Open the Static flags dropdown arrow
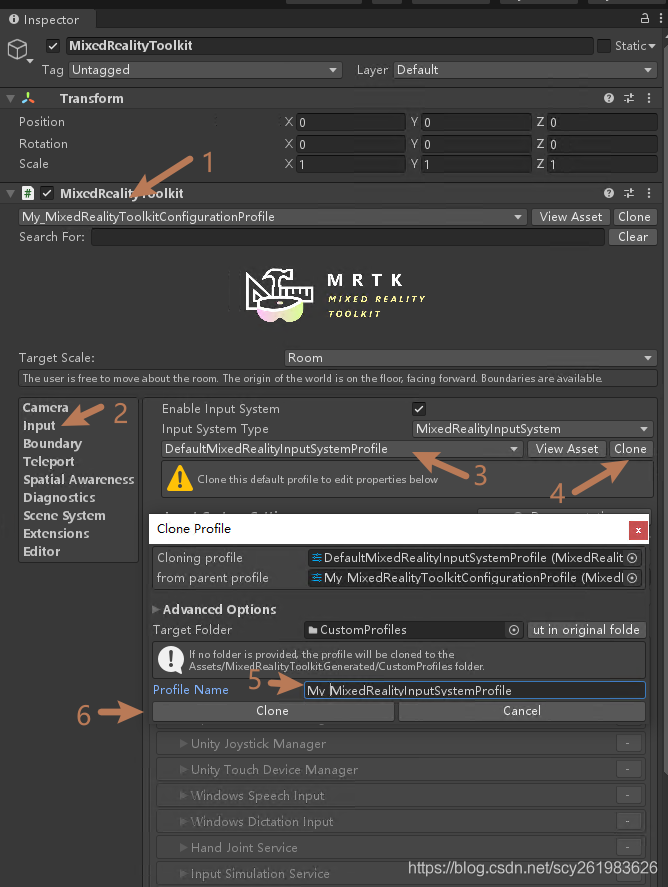Viewport: 668px width, 887px height. point(652,46)
